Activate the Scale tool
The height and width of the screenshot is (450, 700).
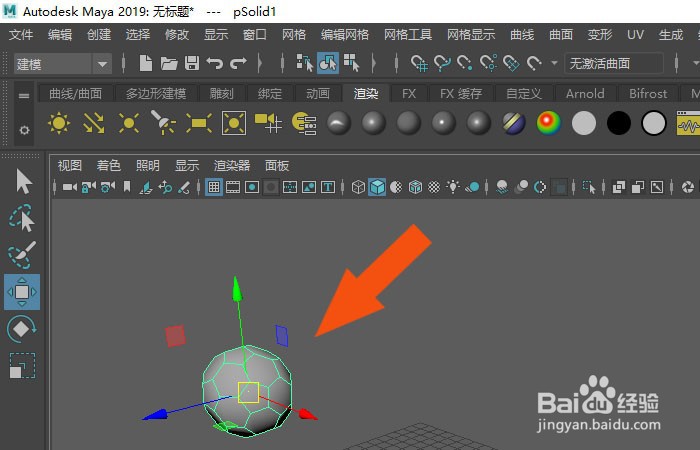click(21, 366)
